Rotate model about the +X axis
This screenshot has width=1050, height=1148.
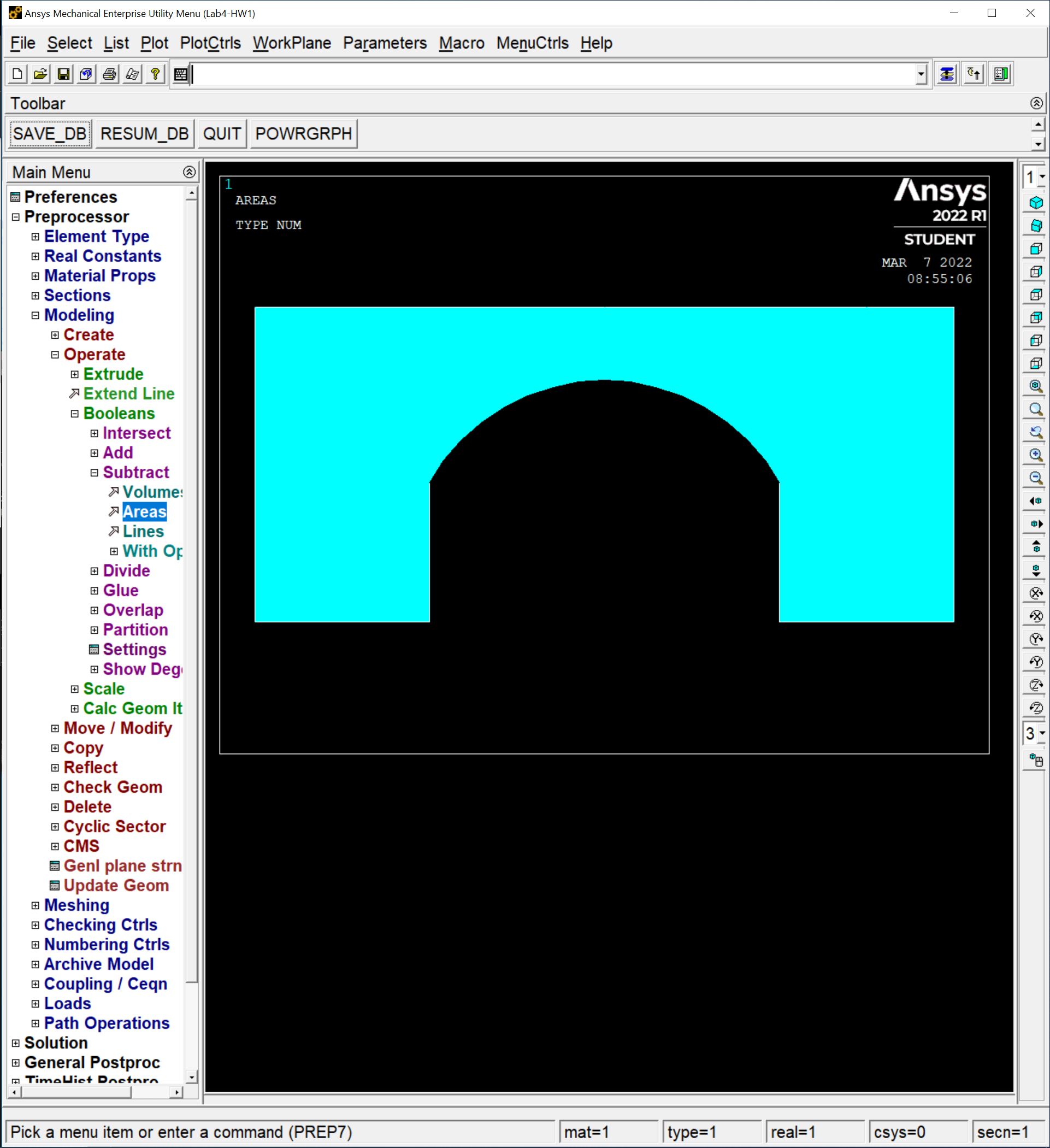[x=1036, y=593]
